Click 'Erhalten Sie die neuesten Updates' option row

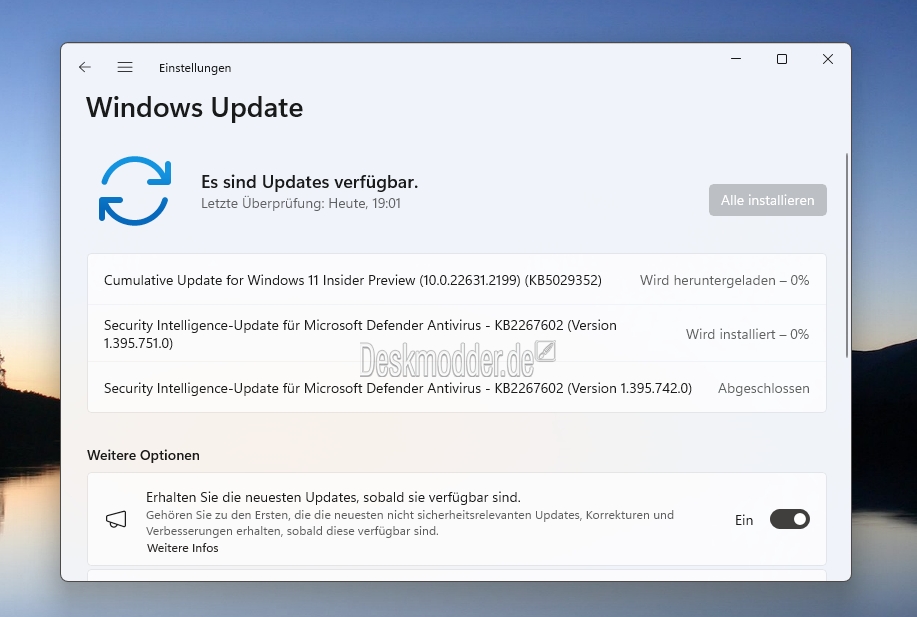457,519
